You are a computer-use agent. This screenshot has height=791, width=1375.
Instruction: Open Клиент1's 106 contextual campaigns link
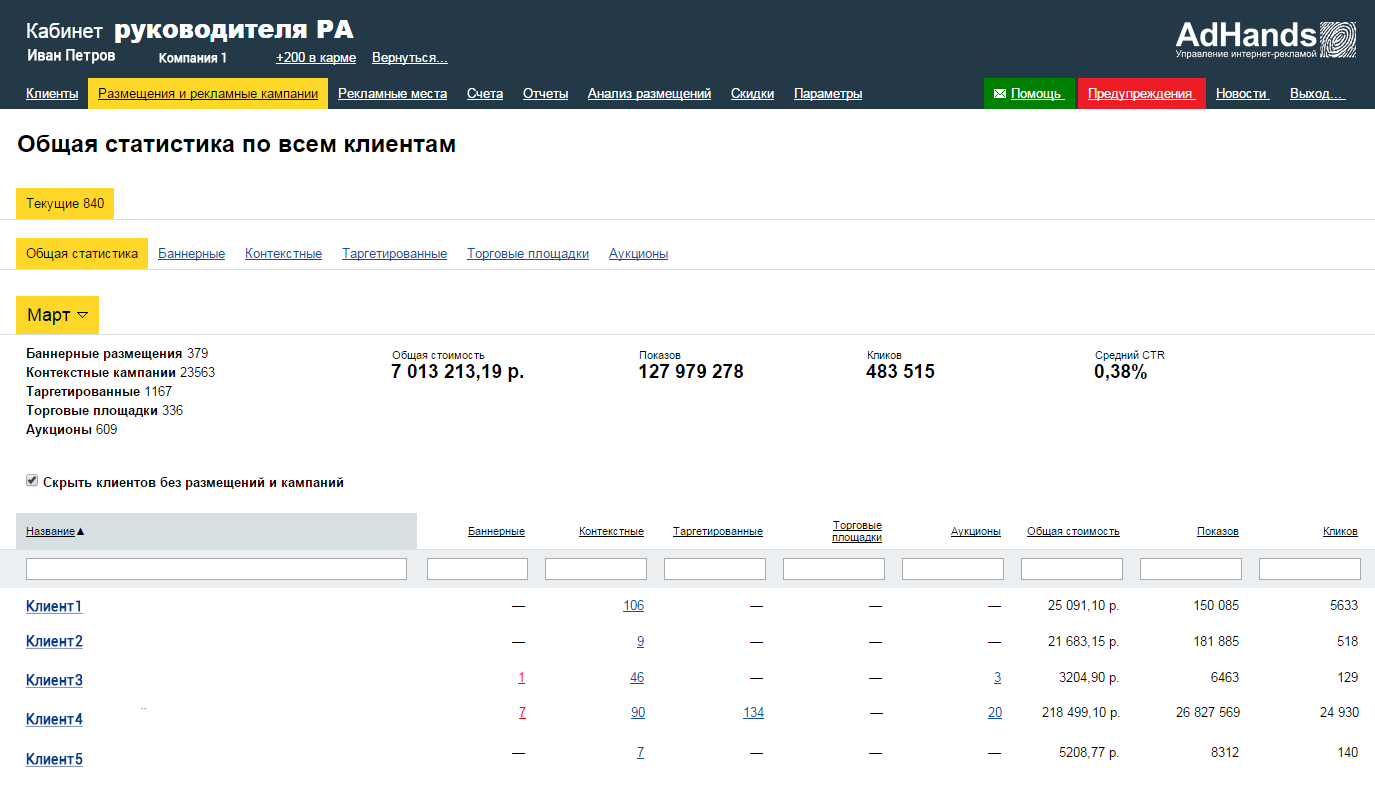point(633,605)
